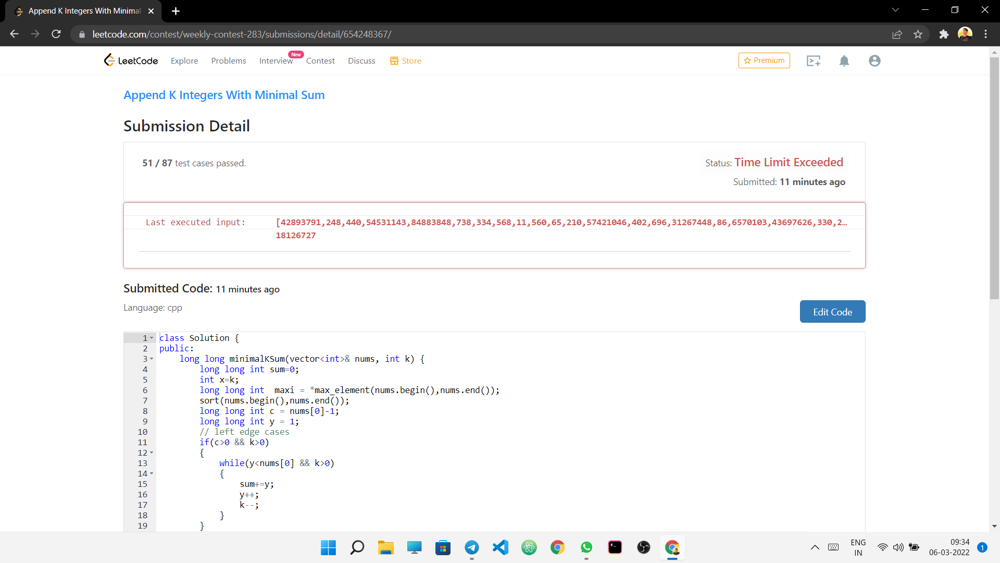Viewport: 1000px width, 563px height.
Task: Click the Edit Code button
Action: (x=832, y=312)
